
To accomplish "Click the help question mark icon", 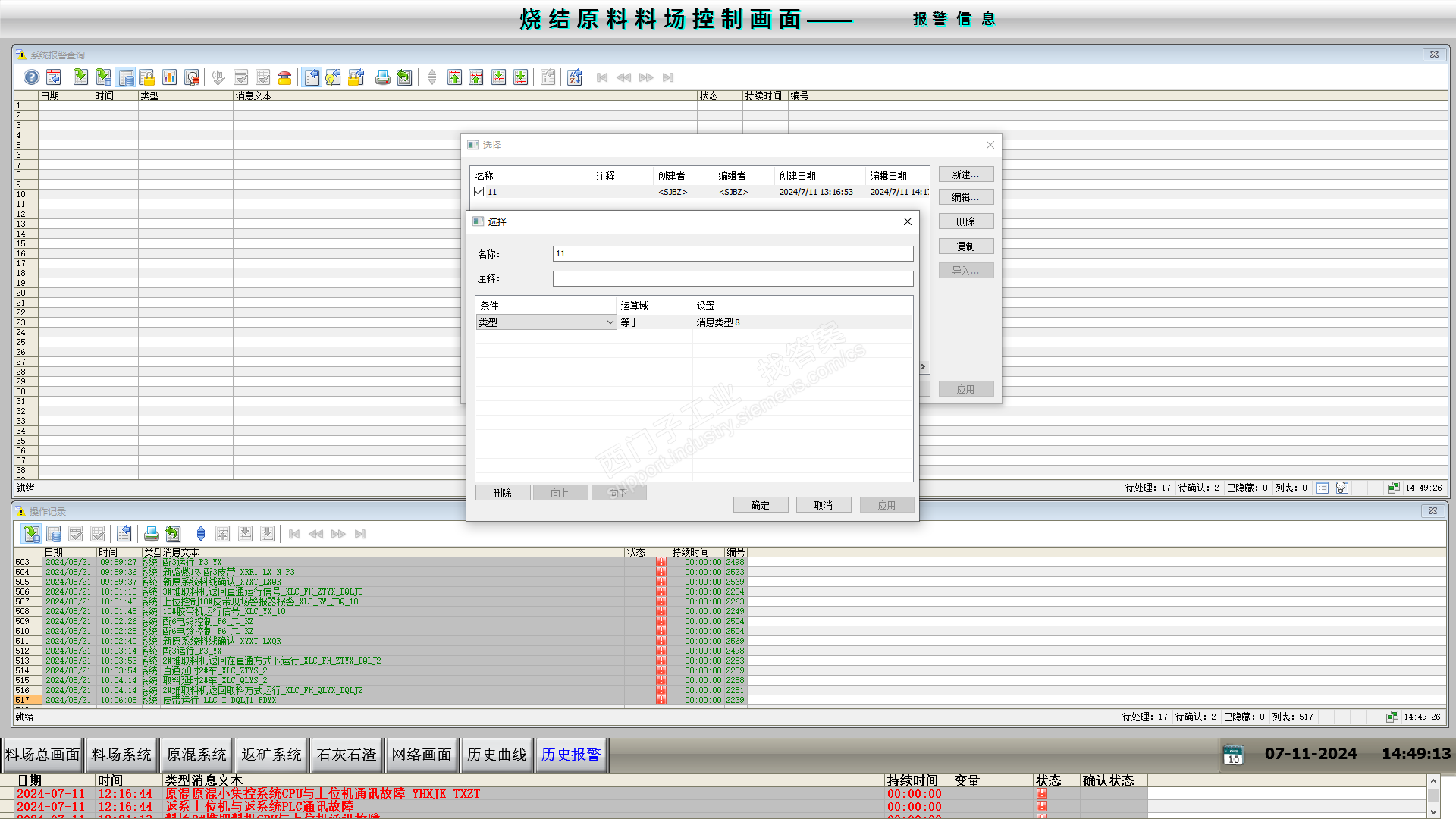I will (x=31, y=77).
